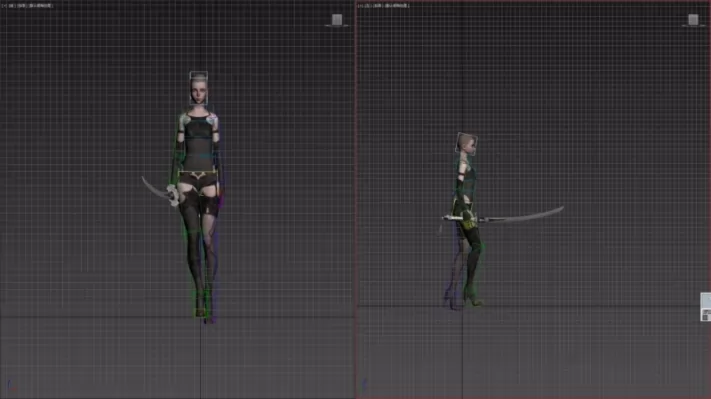Image resolution: width=711 pixels, height=399 pixels.
Task: Click the character's foot in side viewport
Action: click(474, 301)
